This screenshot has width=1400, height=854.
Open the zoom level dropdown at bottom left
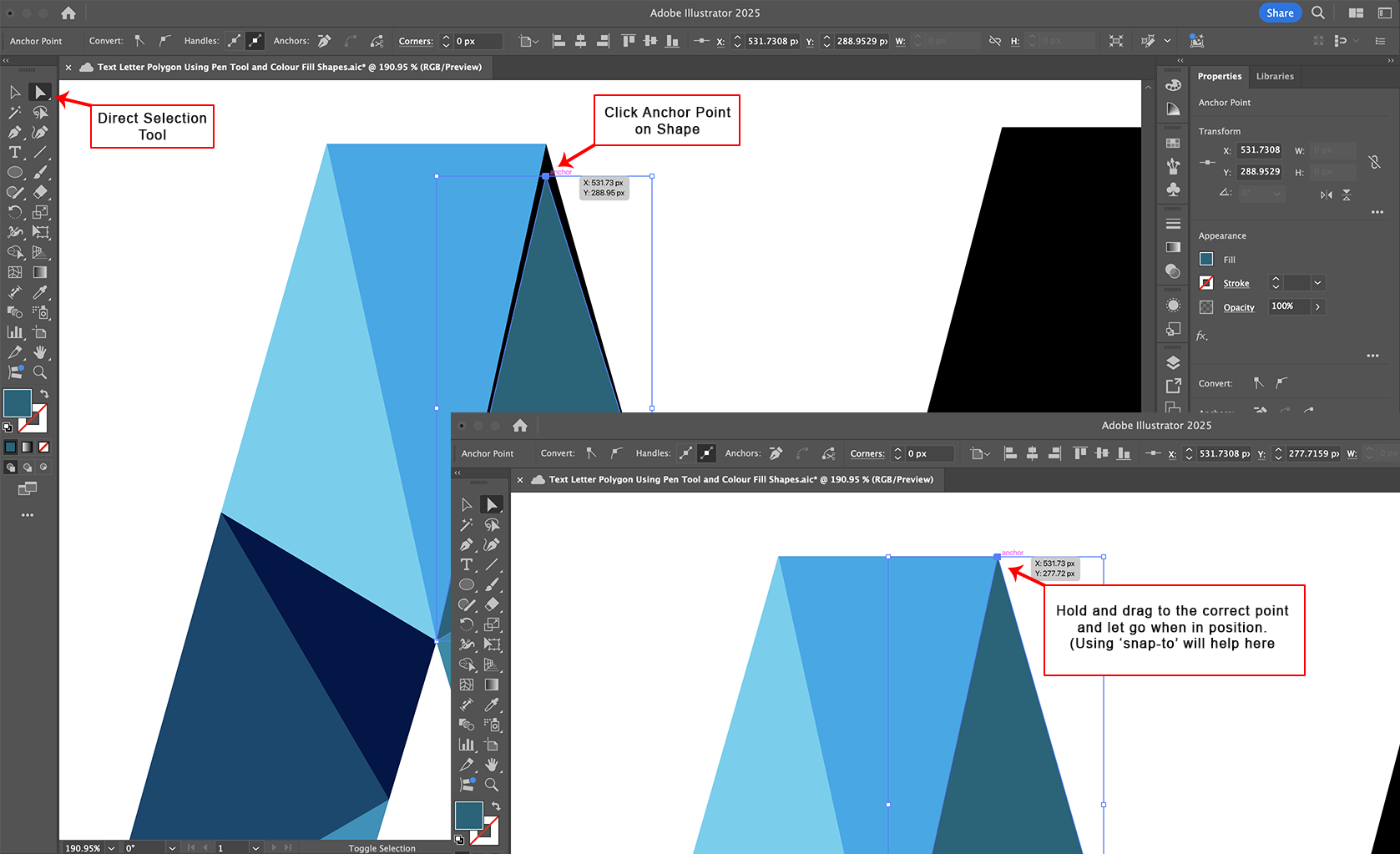click(x=110, y=847)
